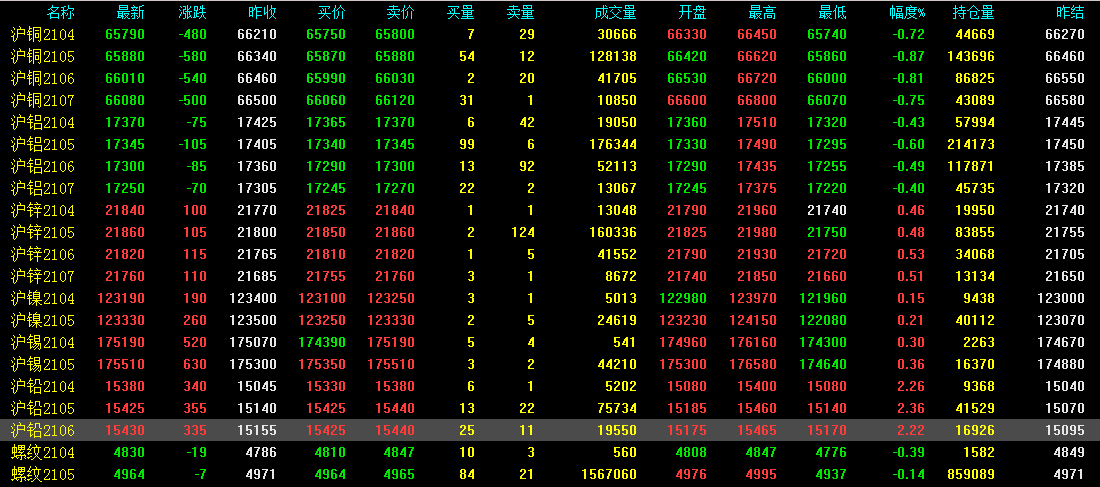The height and width of the screenshot is (487, 1100).
Task: Click volume 1567060 in 螺纹2105 row
Action: point(610,474)
